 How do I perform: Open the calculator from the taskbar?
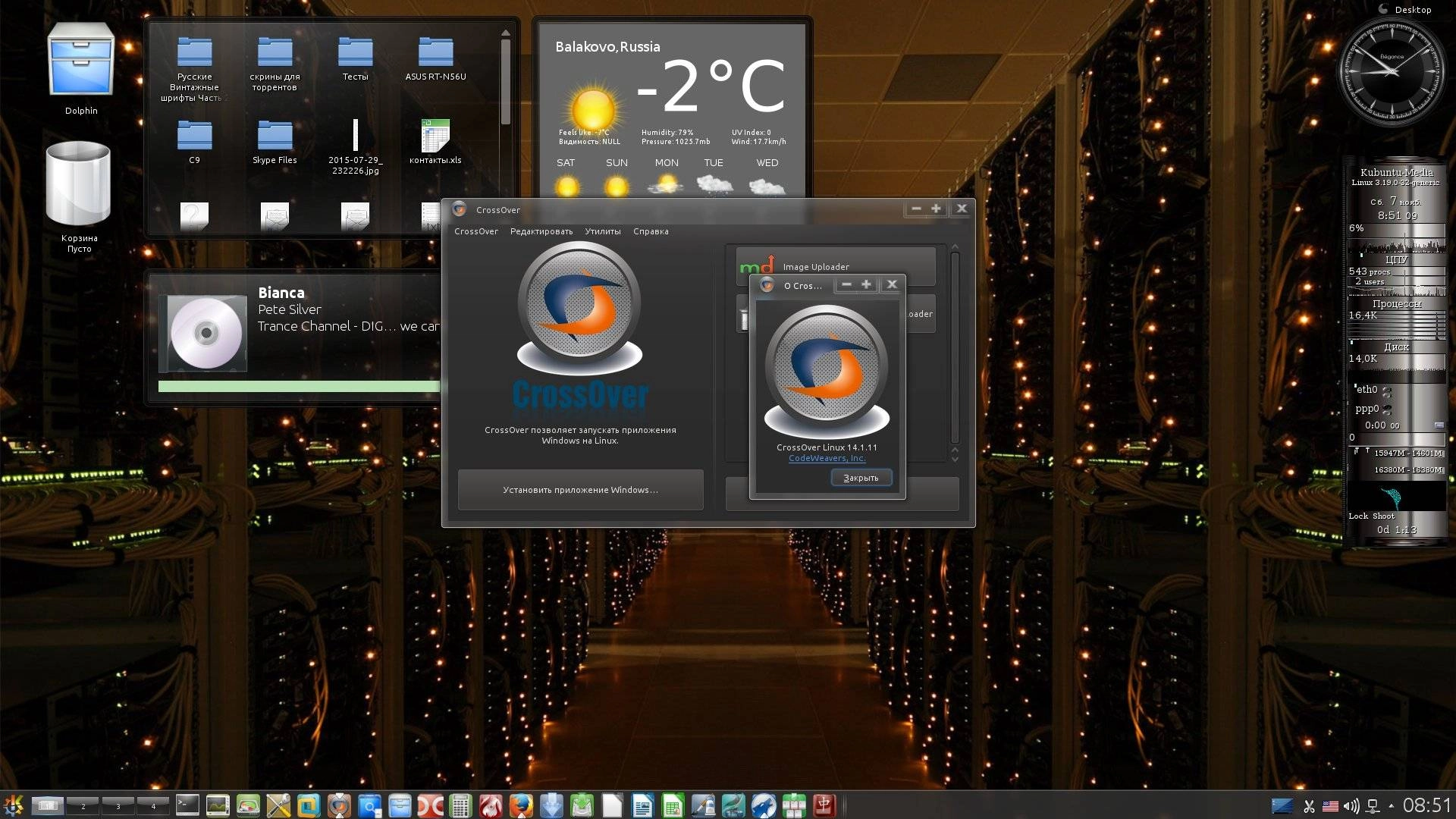tap(460, 805)
